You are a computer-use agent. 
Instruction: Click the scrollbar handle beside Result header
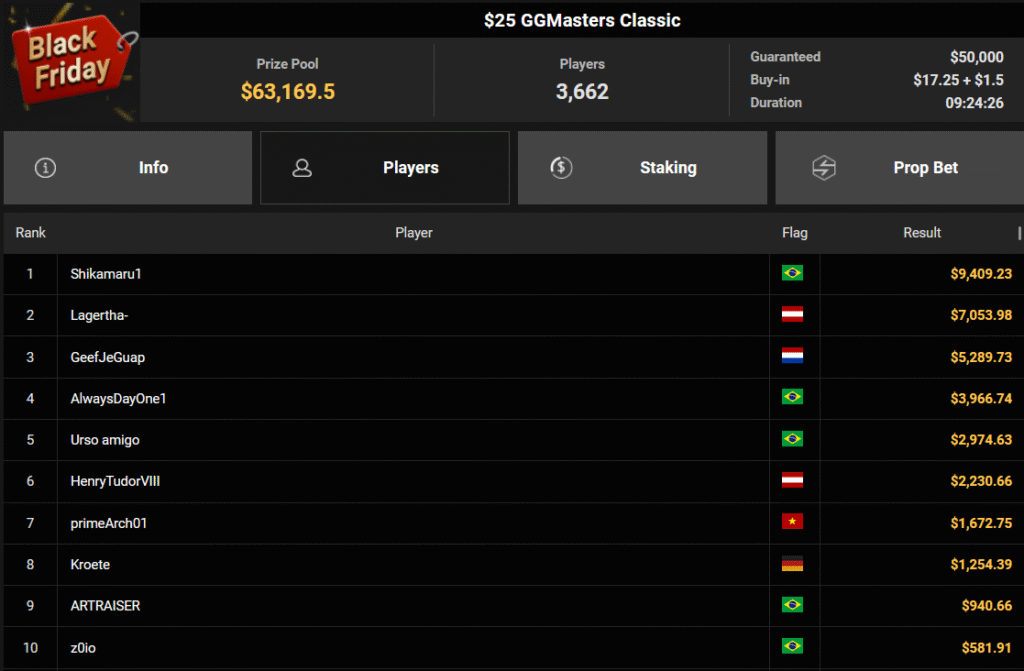1019,233
